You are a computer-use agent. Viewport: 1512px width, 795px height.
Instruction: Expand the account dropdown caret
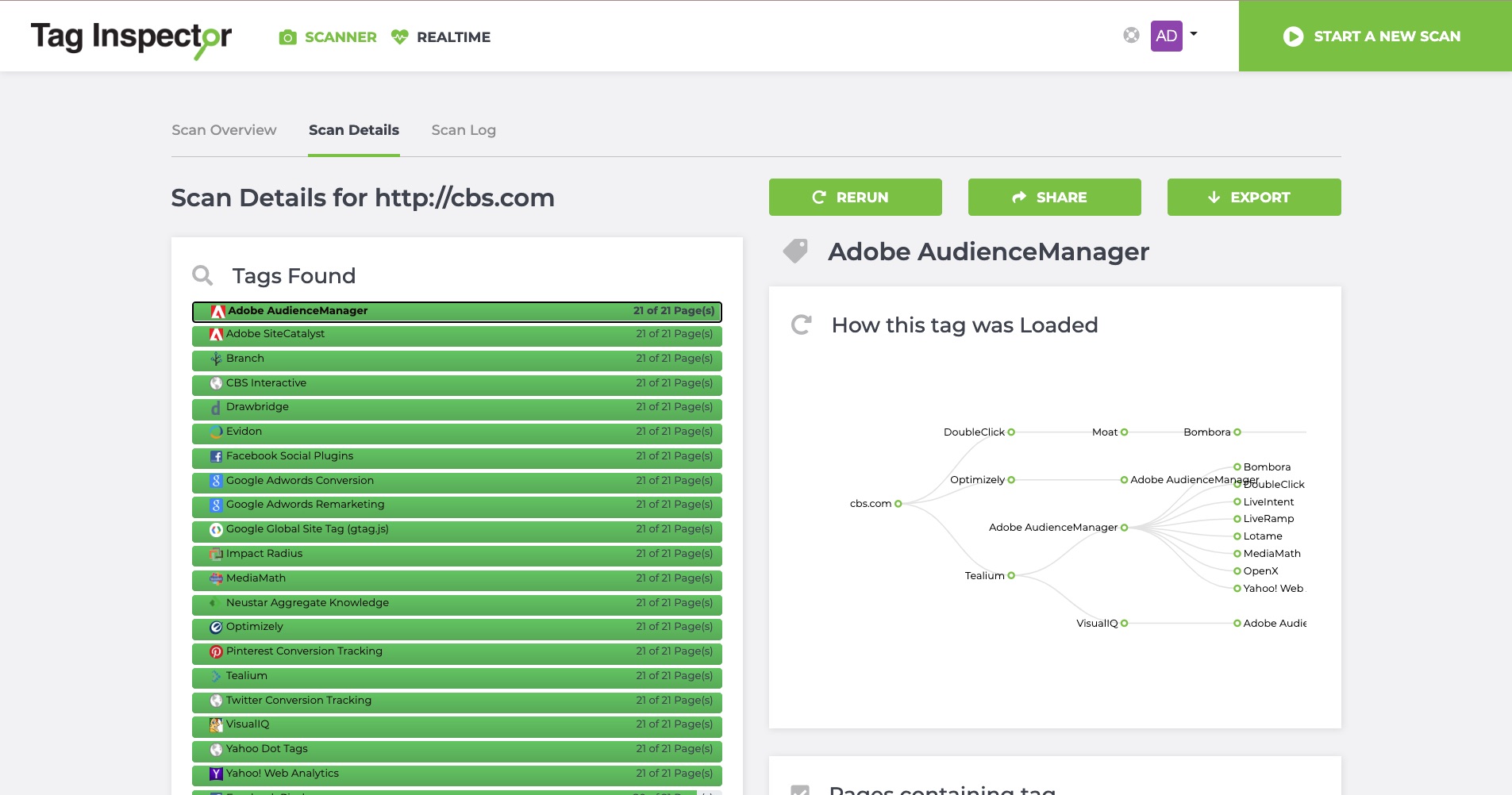(x=1193, y=34)
